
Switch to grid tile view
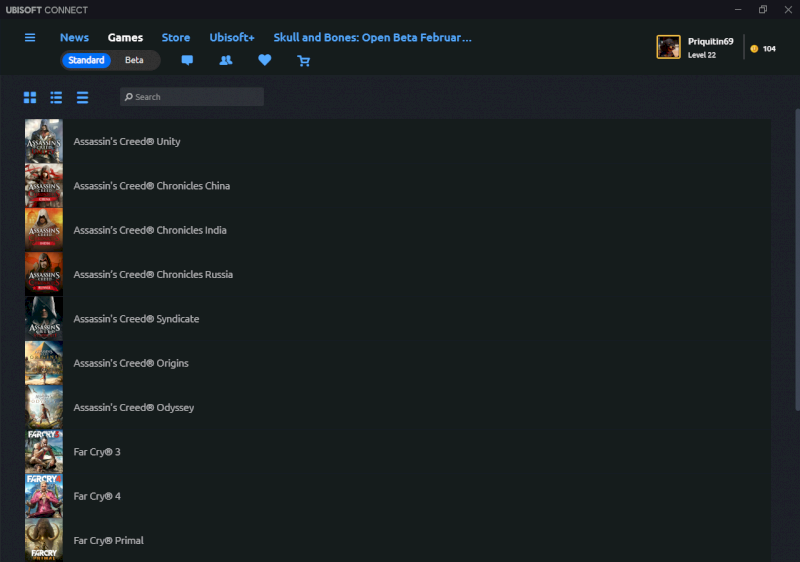30,97
